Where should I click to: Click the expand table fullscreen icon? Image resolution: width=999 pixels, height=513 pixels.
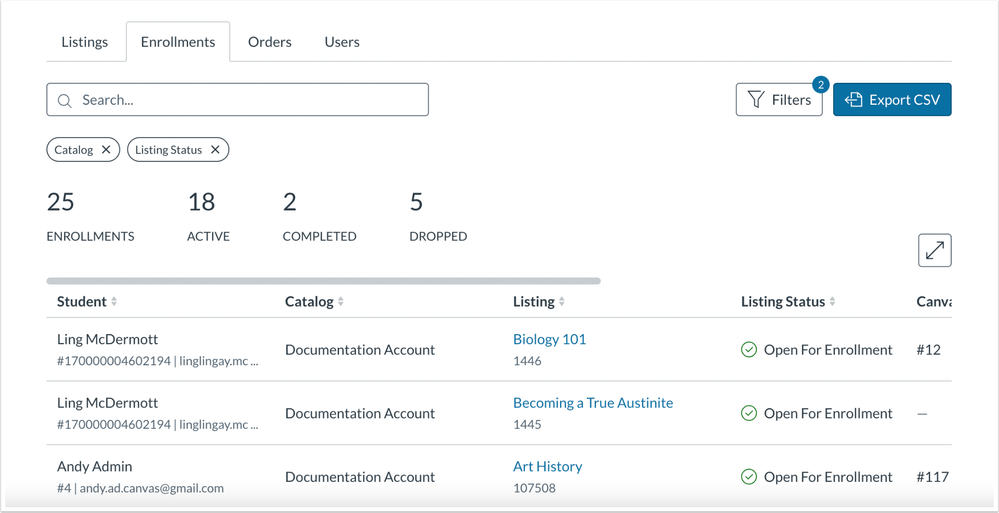[x=934, y=251]
